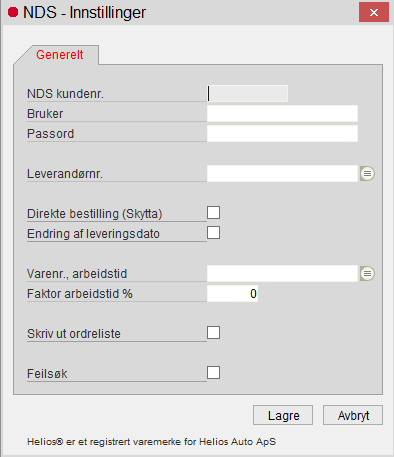
Task: Select the Faktor arbeidstid % value field
Action: (232, 294)
